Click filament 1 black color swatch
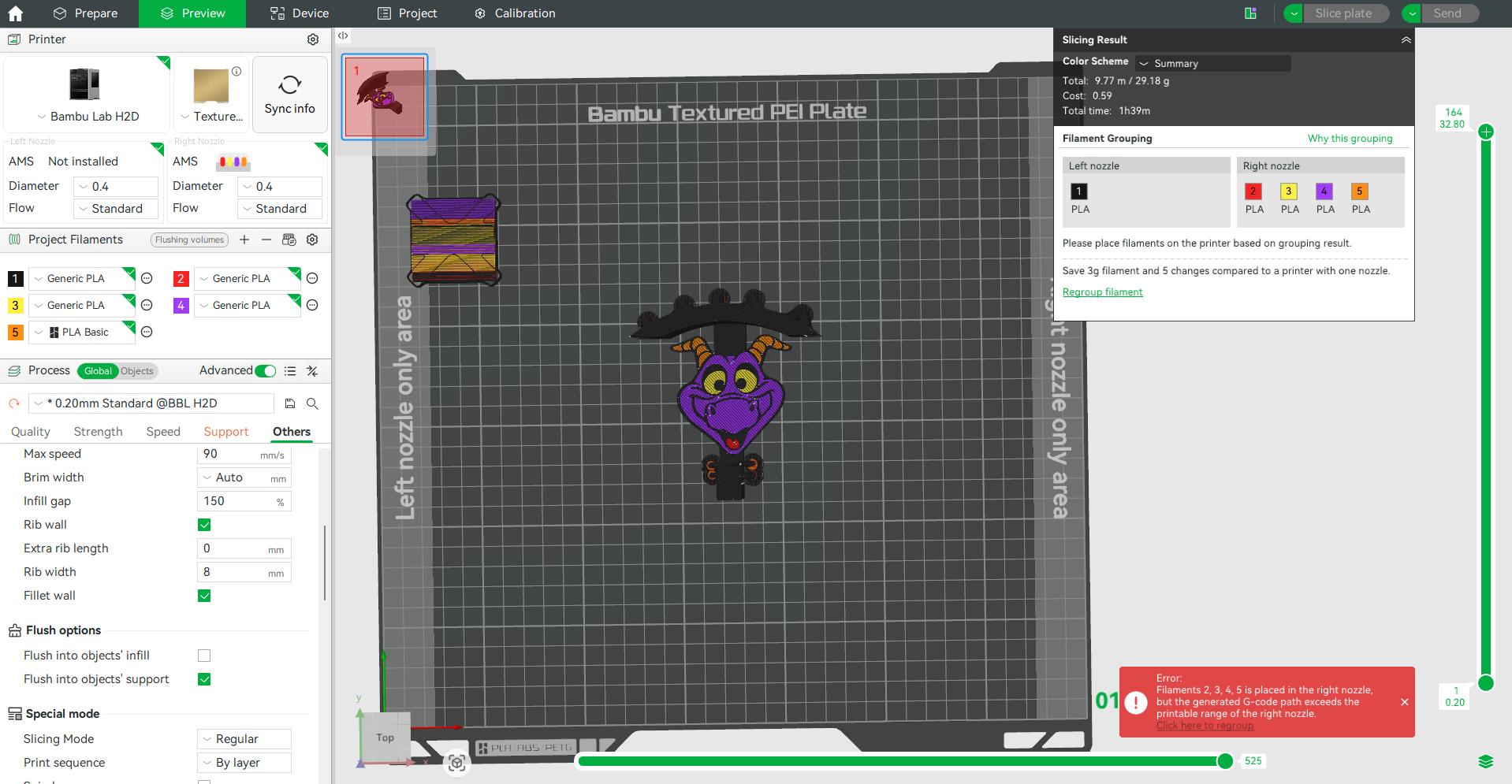Viewport: 1512px width, 784px height. [15, 278]
